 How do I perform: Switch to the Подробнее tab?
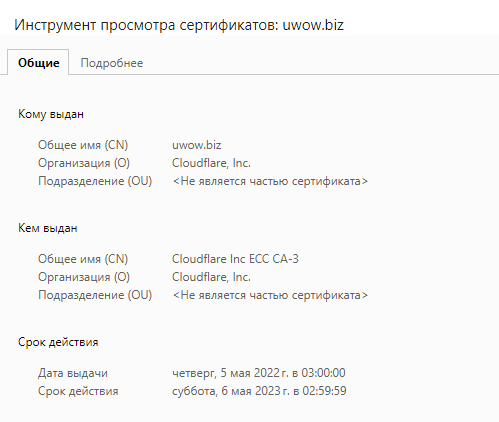(x=112, y=63)
